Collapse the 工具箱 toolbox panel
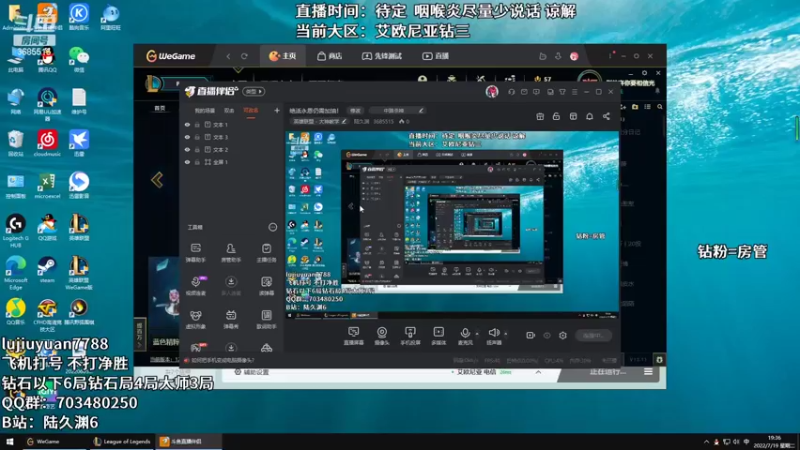 (x=272, y=227)
